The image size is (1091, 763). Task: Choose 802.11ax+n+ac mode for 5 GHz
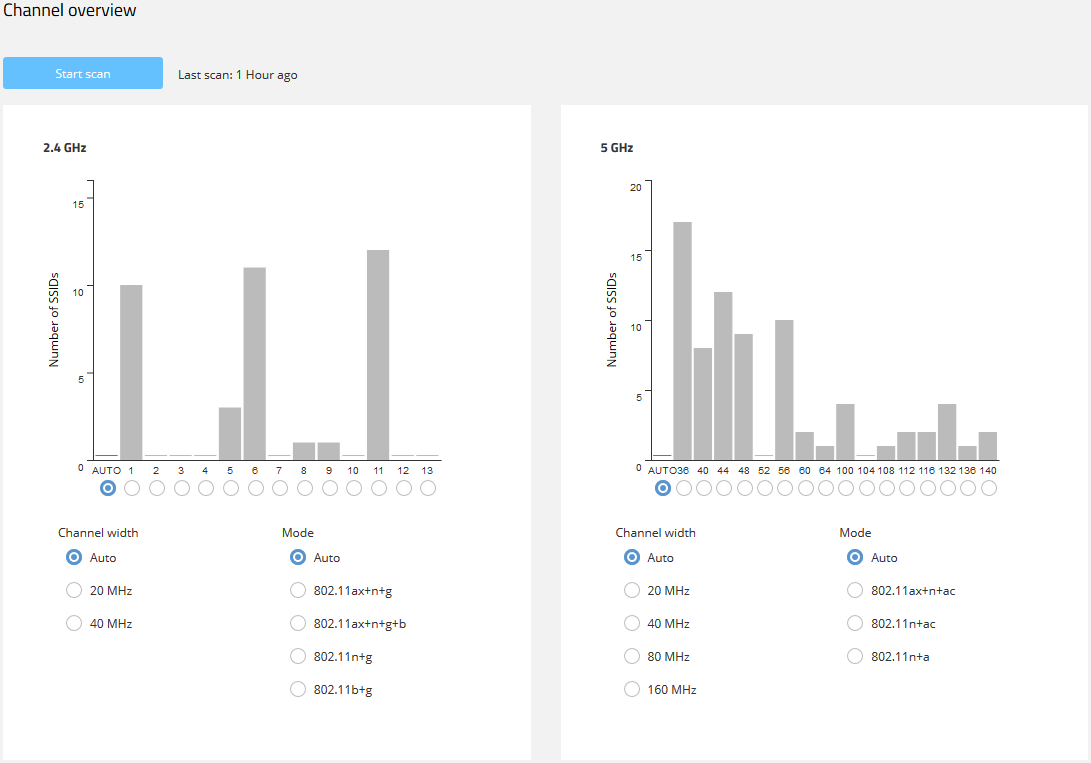855,591
